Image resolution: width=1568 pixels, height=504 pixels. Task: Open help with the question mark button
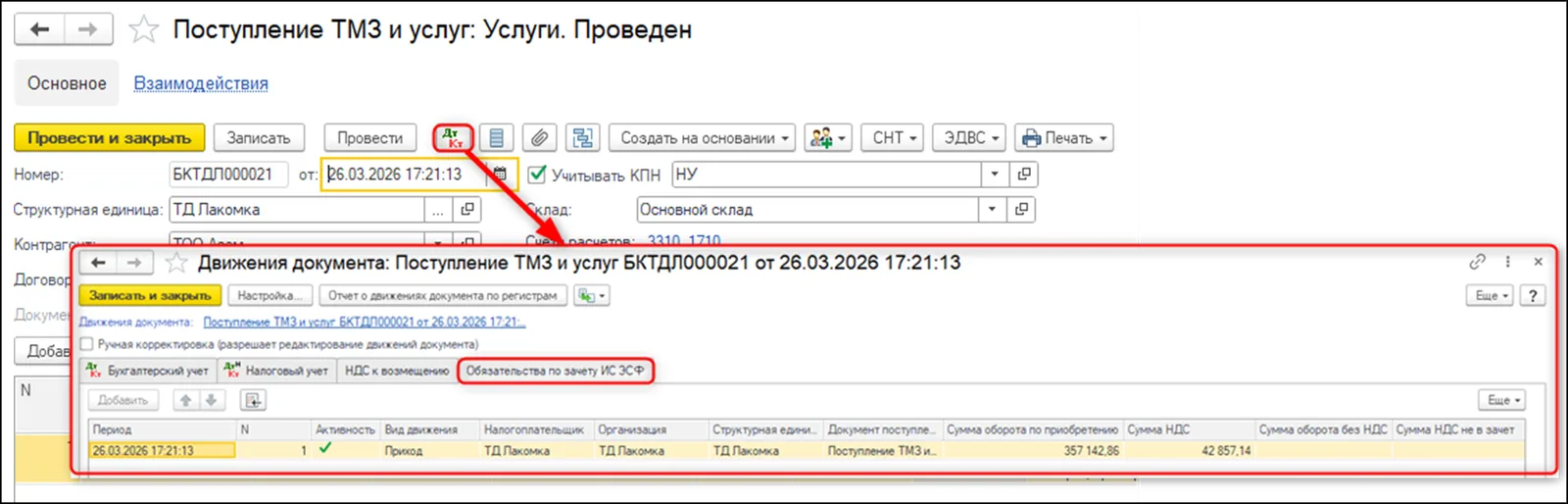pyautogui.click(x=1533, y=295)
